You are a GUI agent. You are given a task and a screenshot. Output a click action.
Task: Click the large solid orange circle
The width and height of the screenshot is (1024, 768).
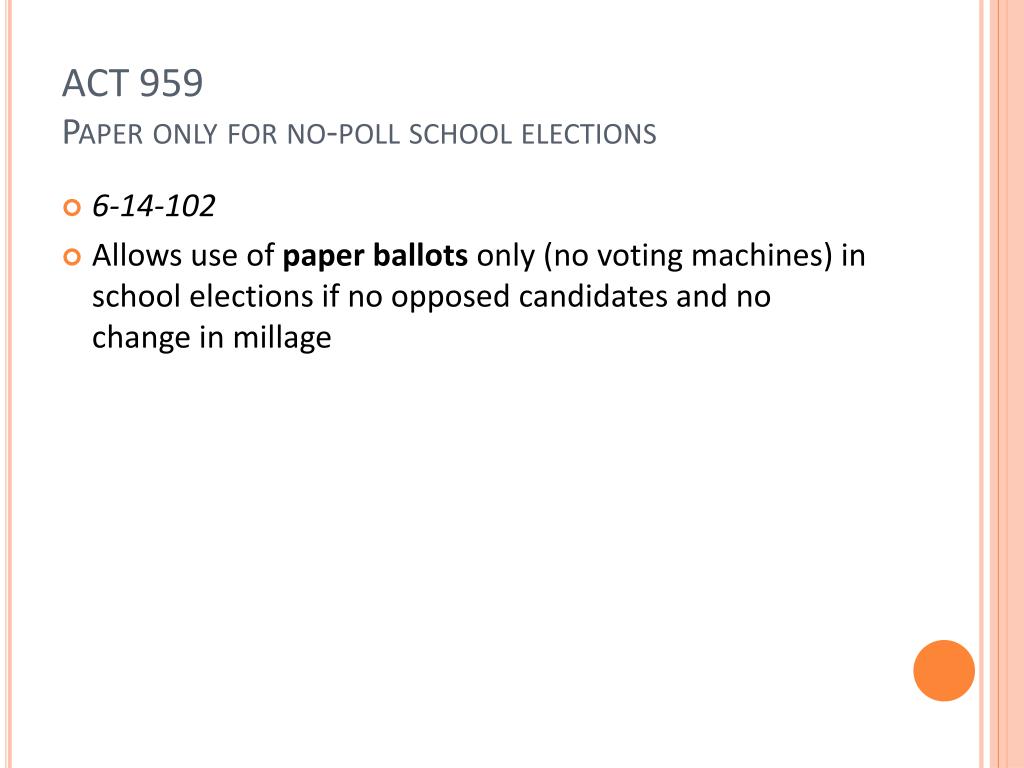[x=944, y=670]
